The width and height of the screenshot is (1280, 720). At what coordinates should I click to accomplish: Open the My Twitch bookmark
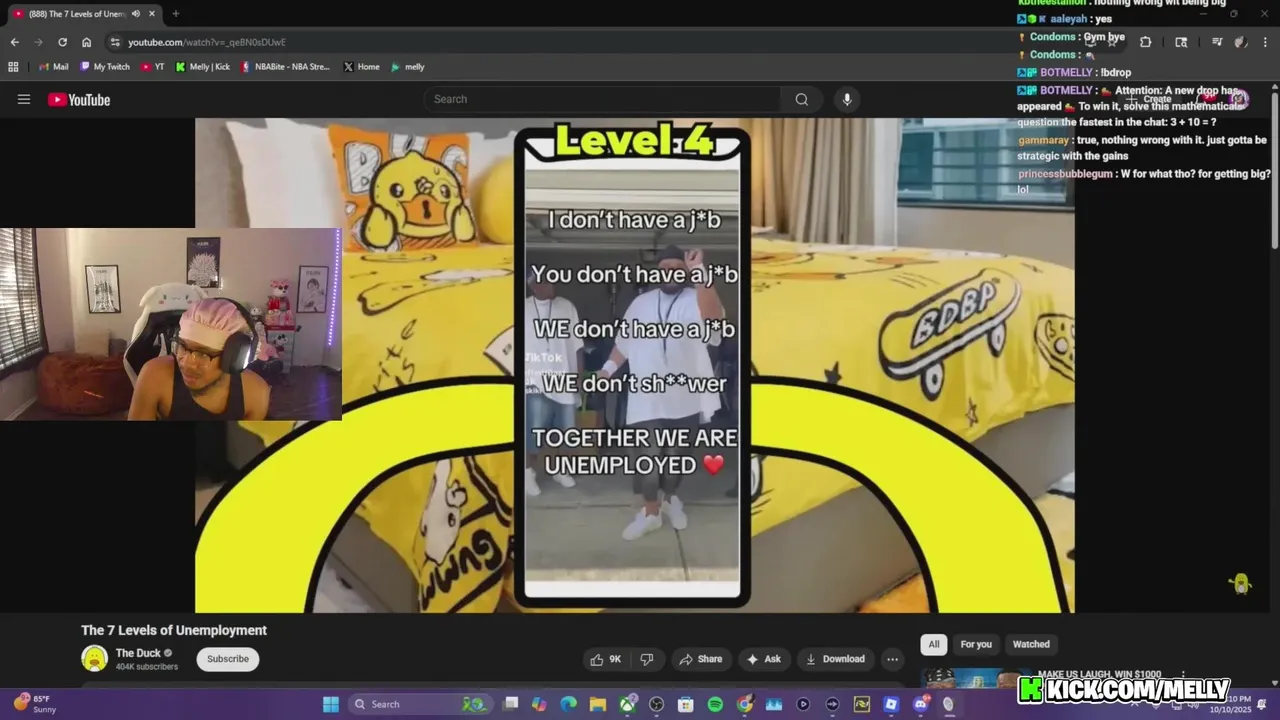click(104, 67)
